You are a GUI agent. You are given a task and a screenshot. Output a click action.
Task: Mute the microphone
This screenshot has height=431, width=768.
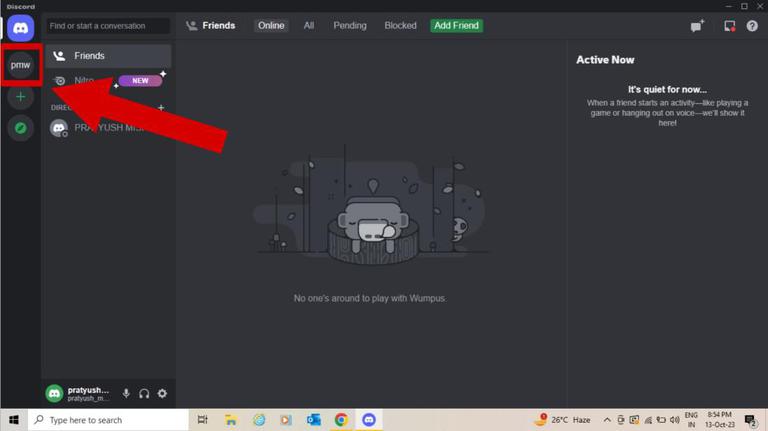[x=126, y=393]
